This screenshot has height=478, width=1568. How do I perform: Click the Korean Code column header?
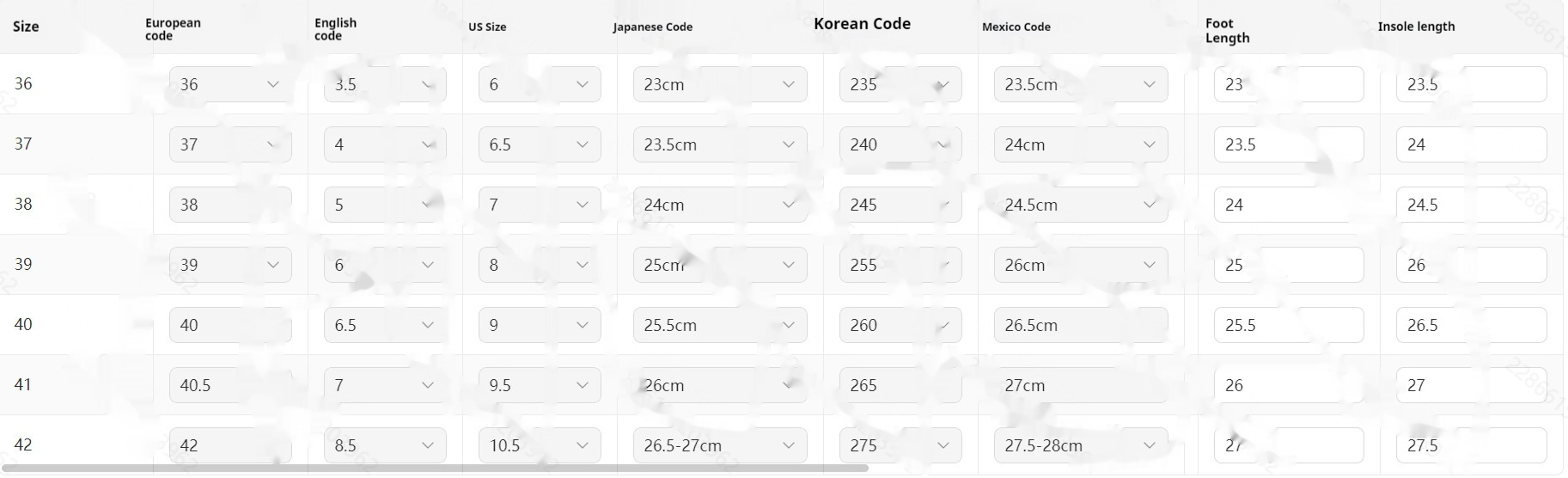(863, 24)
